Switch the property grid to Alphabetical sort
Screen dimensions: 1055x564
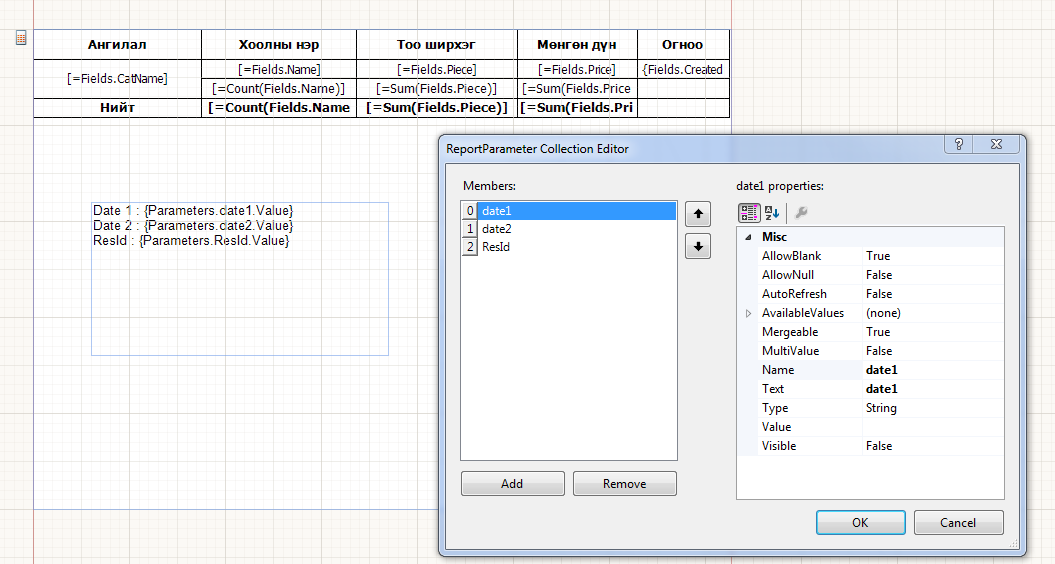772,212
